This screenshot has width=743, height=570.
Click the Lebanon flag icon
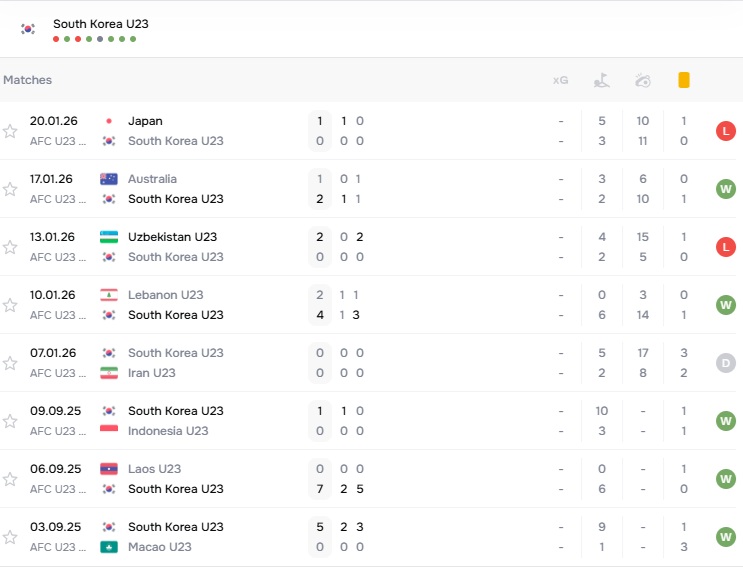tap(109, 295)
